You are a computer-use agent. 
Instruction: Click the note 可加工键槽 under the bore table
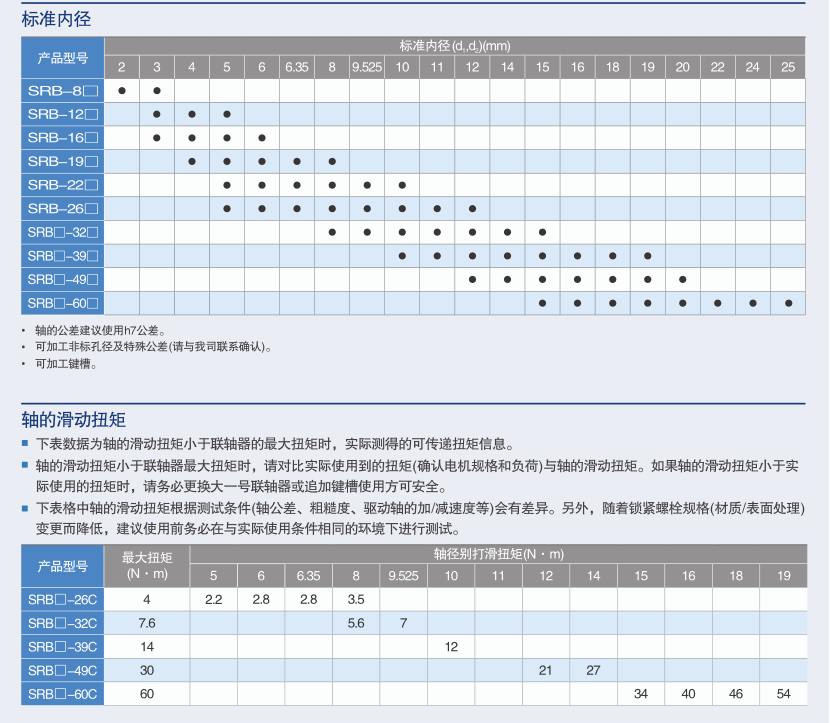pos(66,364)
